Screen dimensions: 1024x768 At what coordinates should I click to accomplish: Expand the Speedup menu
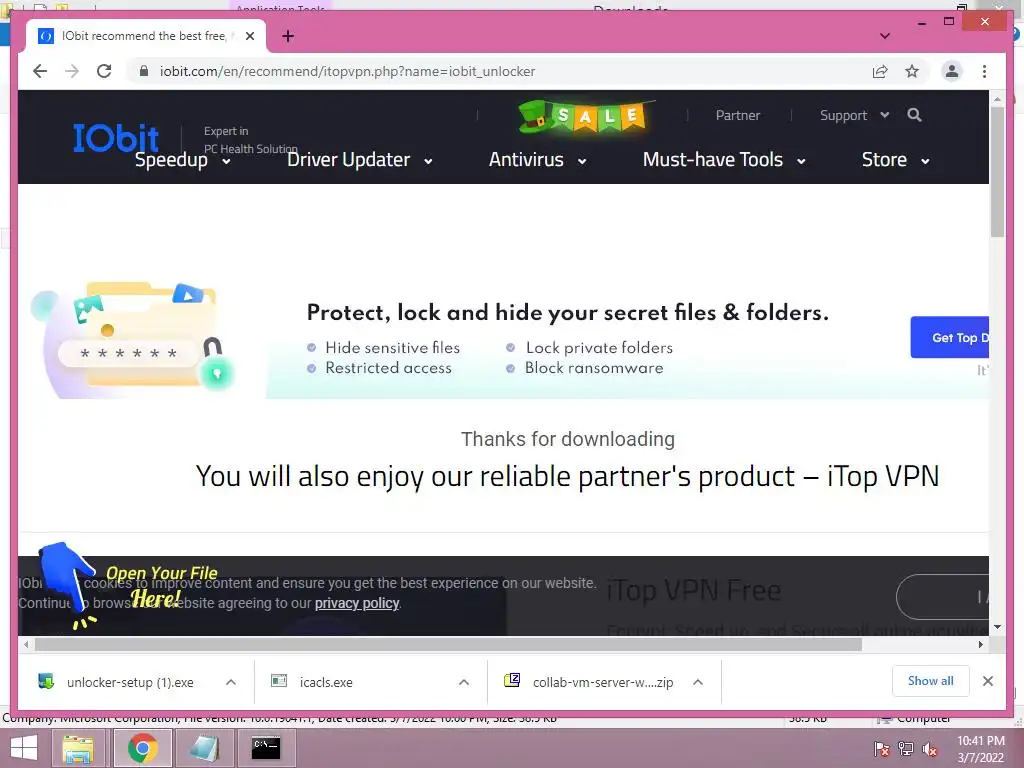point(182,160)
